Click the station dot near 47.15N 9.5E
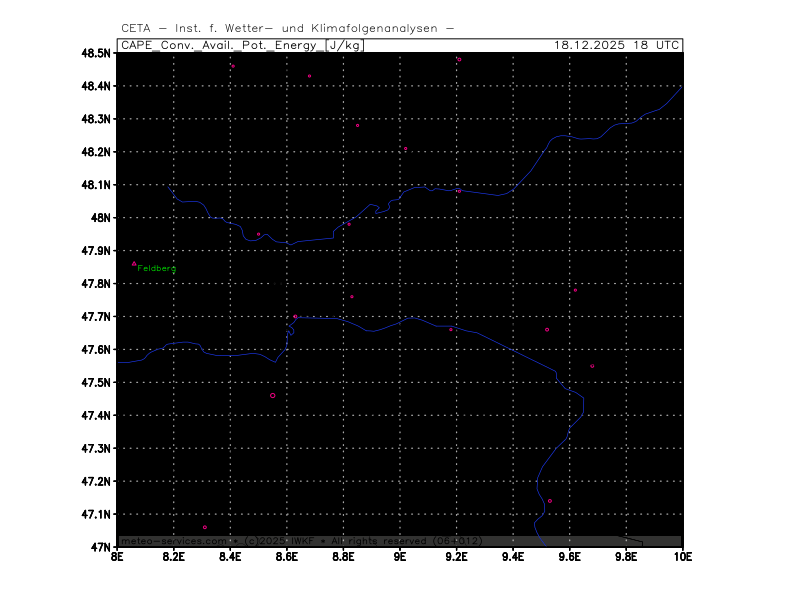 (550, 501)
